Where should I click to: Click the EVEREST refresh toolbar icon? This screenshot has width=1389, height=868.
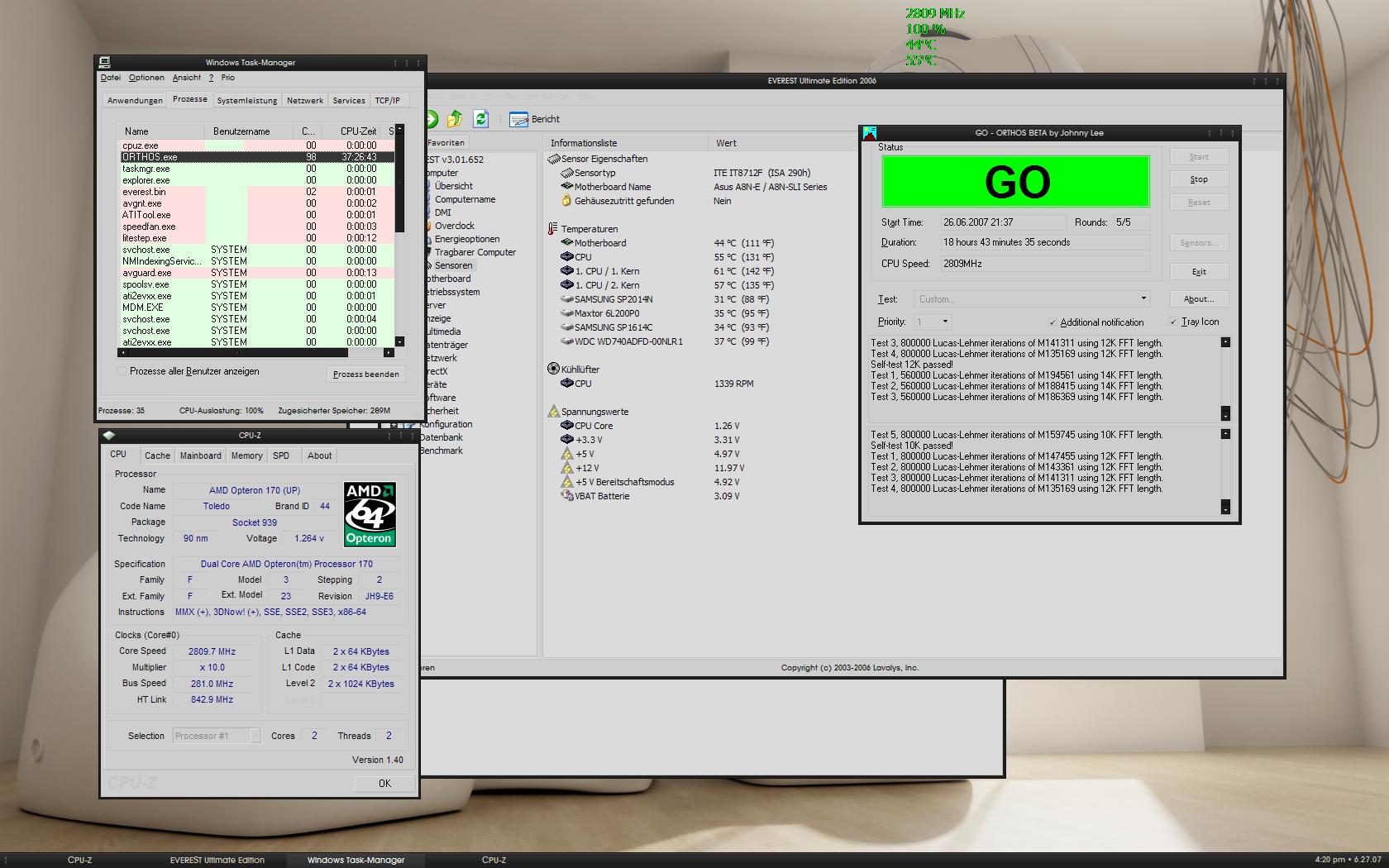pos(481,119)
